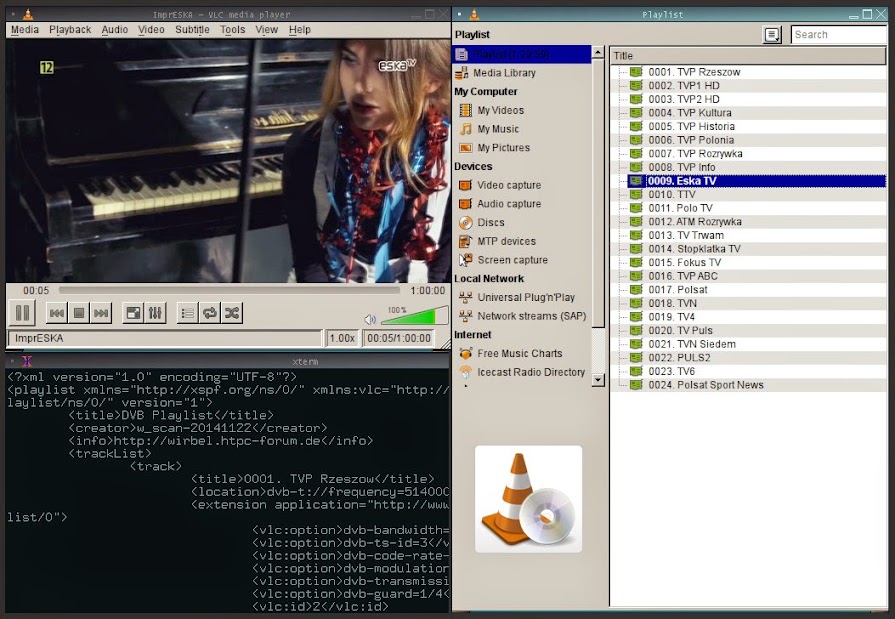Select 0018. TVN channel
The image size is (895, 619).
tap(748, 303)
